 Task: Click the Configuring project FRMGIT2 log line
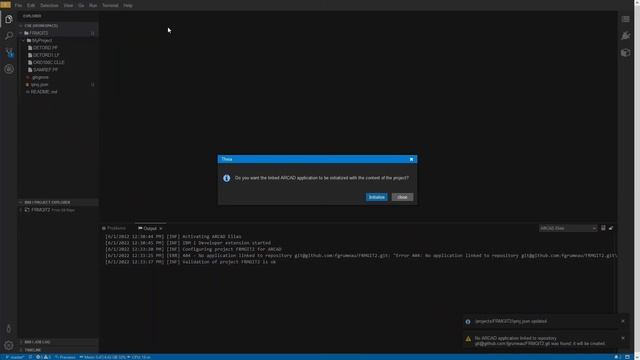(x=193, y=249)
